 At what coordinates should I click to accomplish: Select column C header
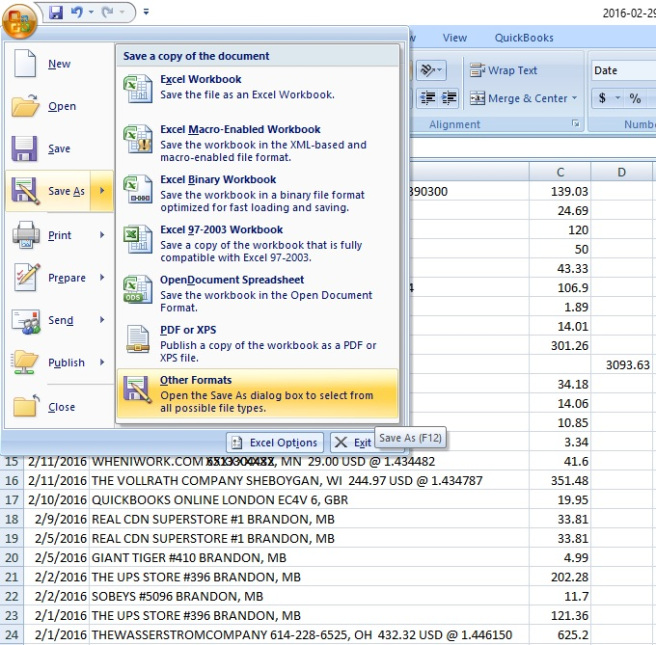coord(560,172)
